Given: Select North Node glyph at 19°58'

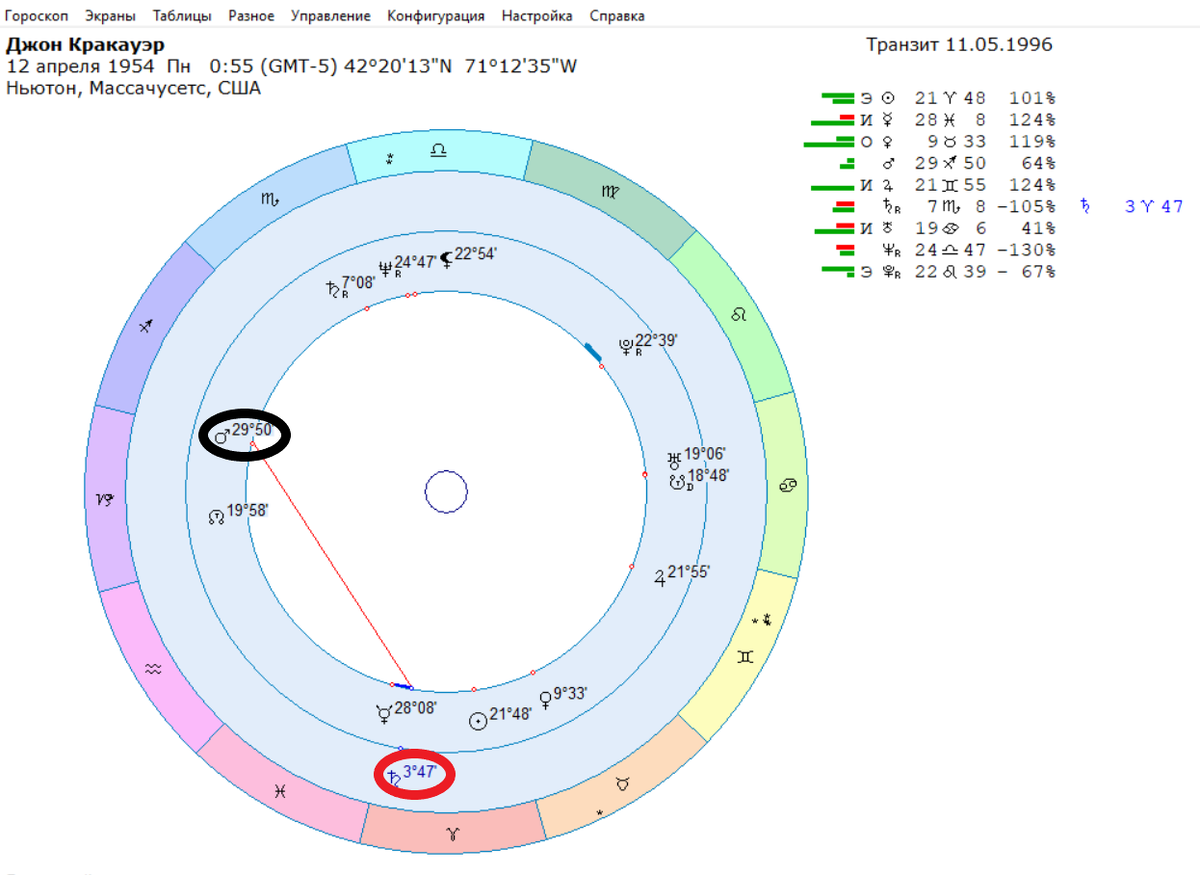Looking at the screenshot, I should [x=215, y=517].
